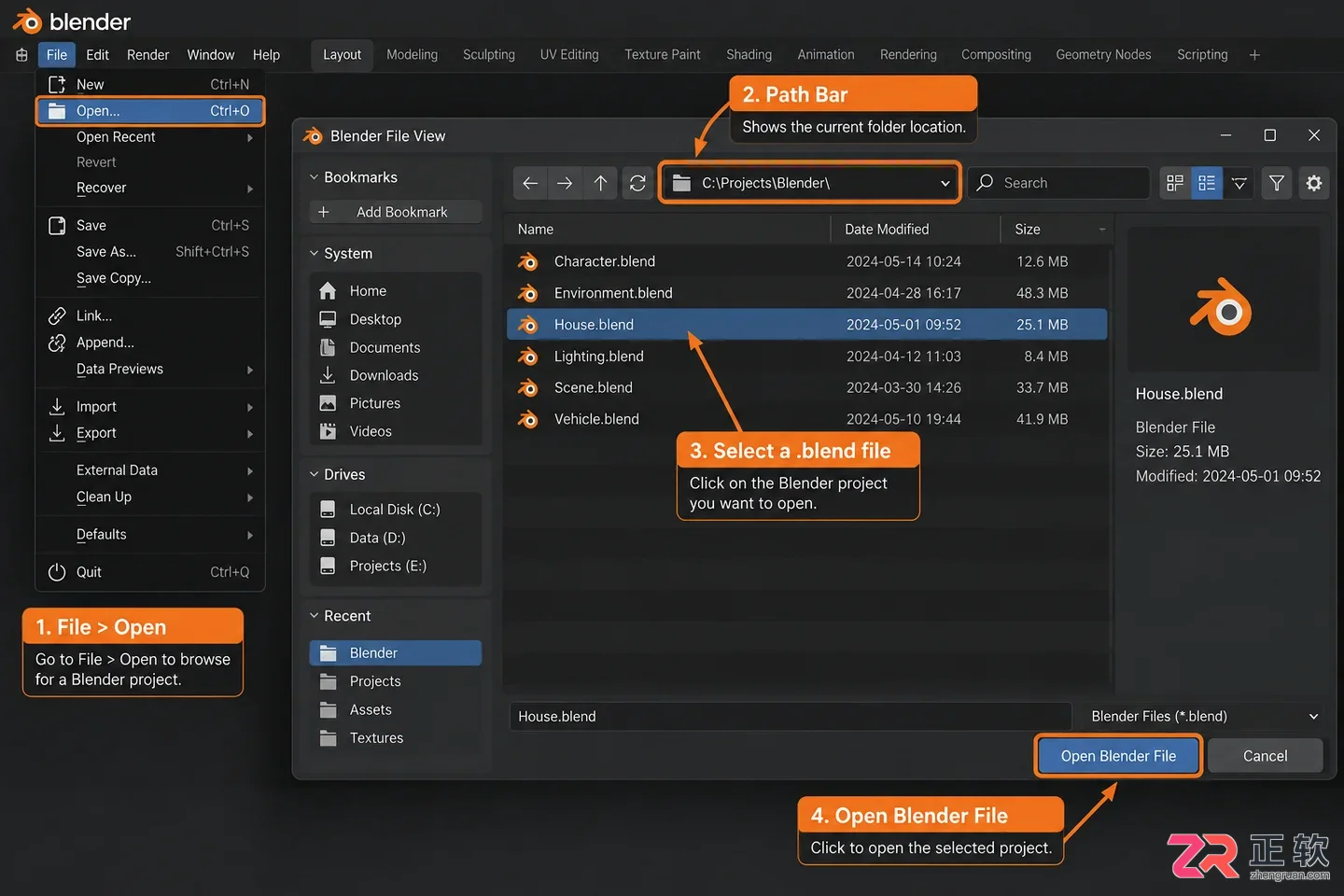Screen dimensions: 1344x896
Task: Refresh the file list
Action: 637,183
